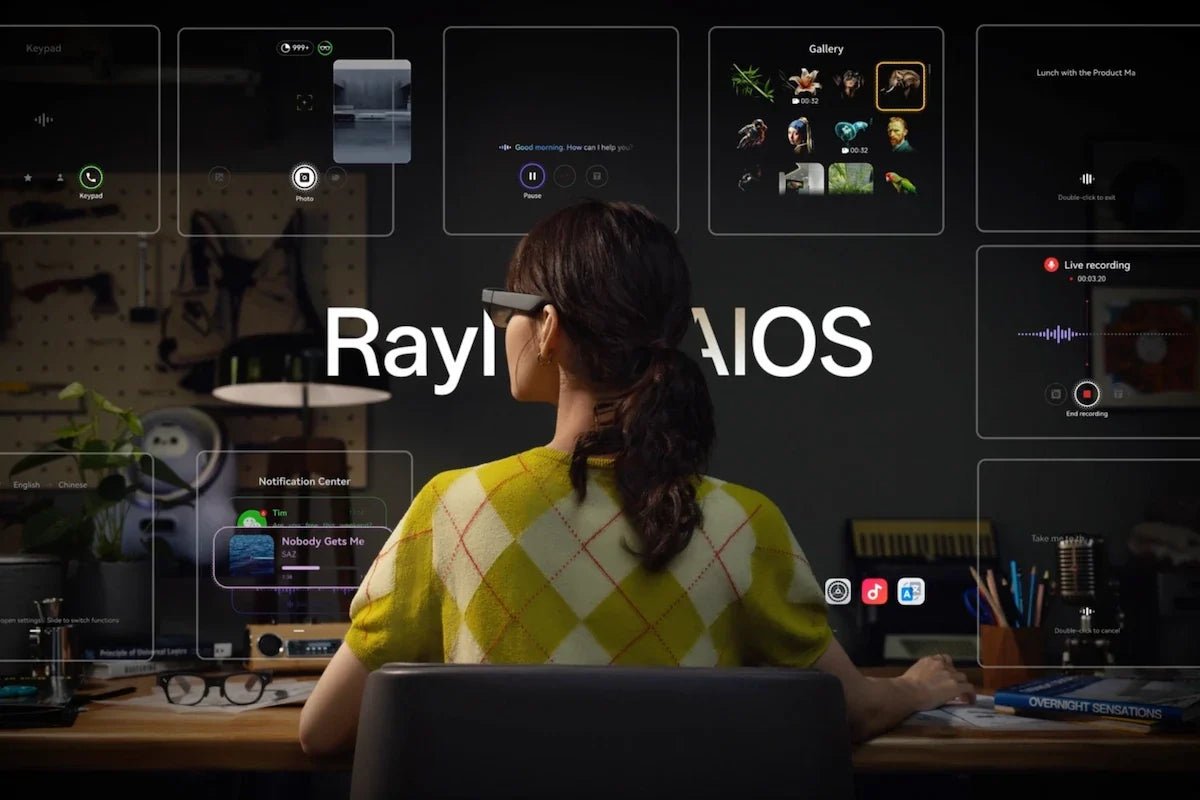Viewport: 1200px width, 800px height.
Task: Click the 999+ storage counter badge
Action: pos(295,48)
